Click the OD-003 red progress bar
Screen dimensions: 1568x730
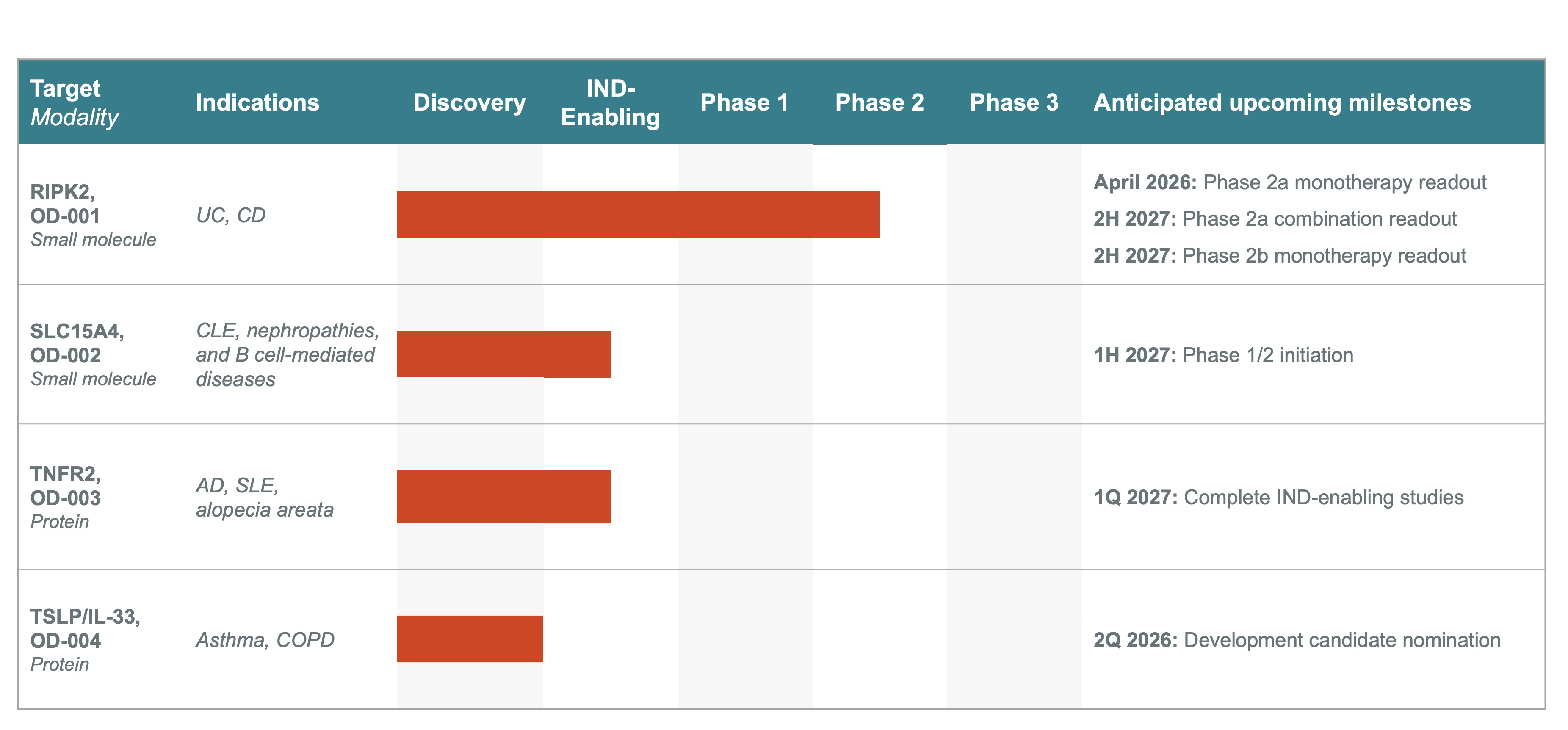(503, 496)
